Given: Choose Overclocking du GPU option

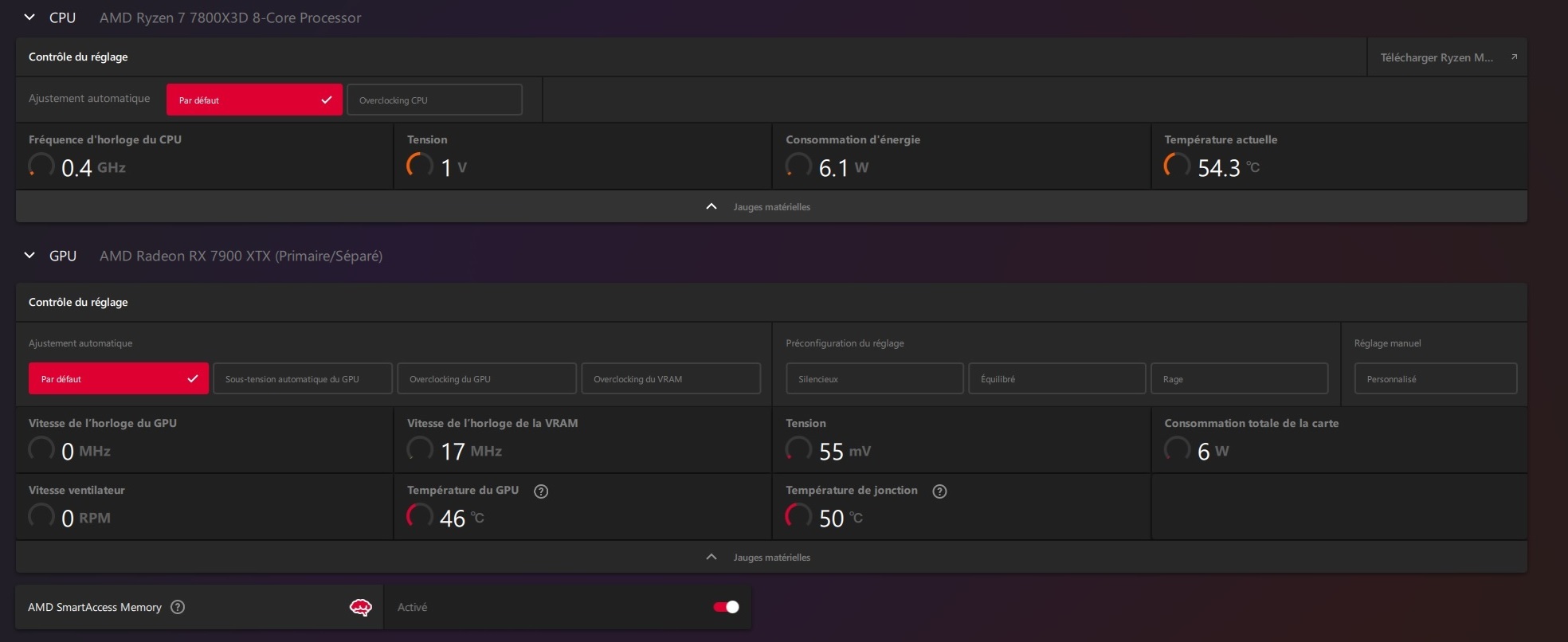Looking at the screenshot, I should point(487,378).
